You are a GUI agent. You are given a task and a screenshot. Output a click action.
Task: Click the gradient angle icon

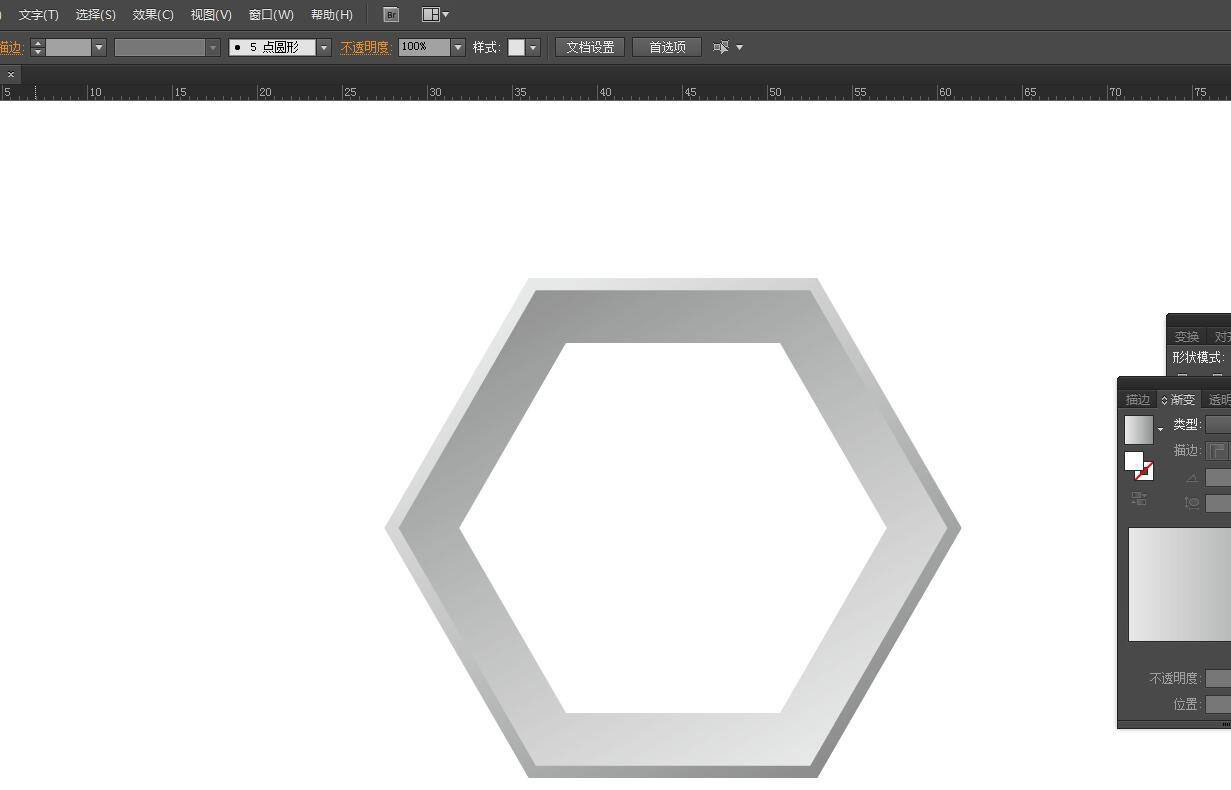(1191, 478)
